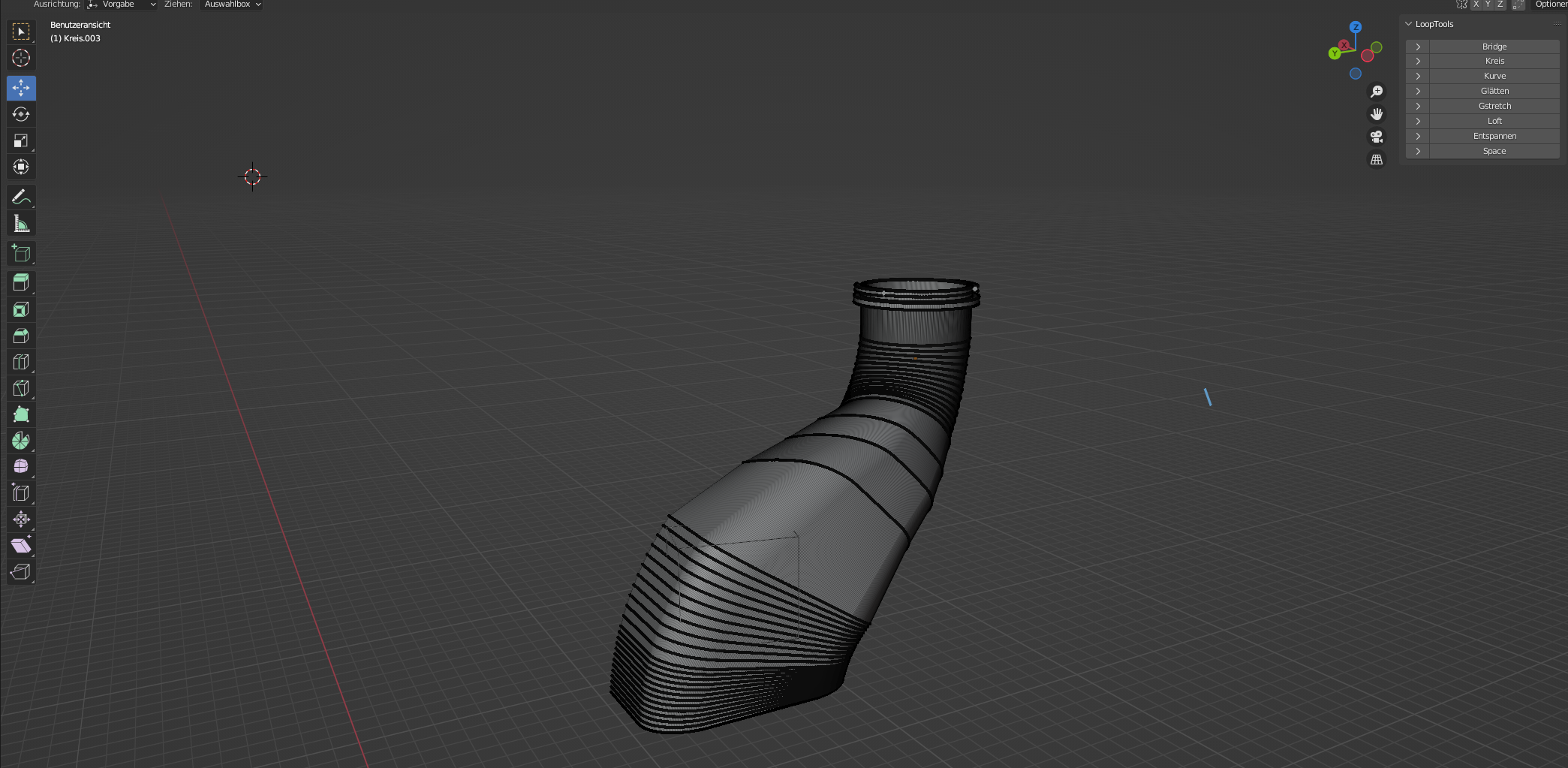Run the LoopTools Bridge operator
The image size is (1568, 768).
(1494, 47)
